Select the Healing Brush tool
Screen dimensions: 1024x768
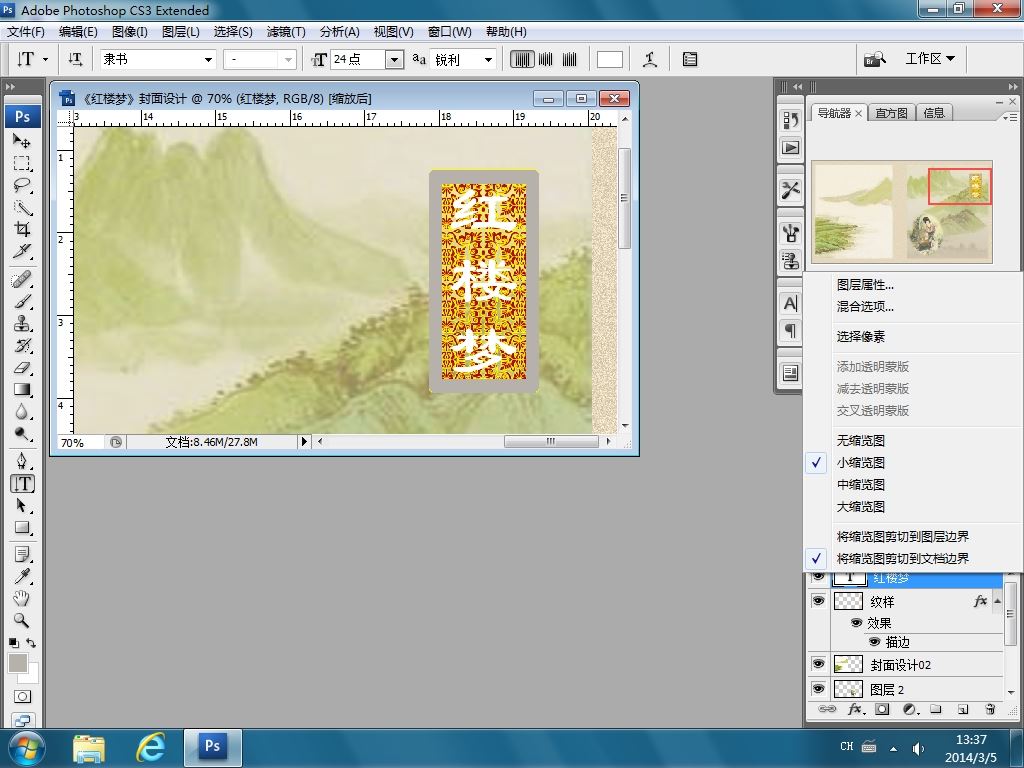[22, 280]
